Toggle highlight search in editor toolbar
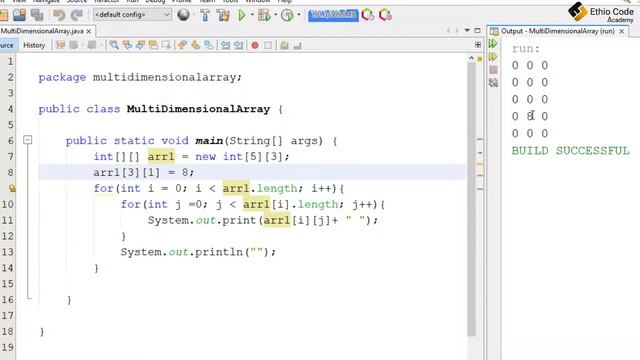The image size is (640, 360). [x=153, y=45]
